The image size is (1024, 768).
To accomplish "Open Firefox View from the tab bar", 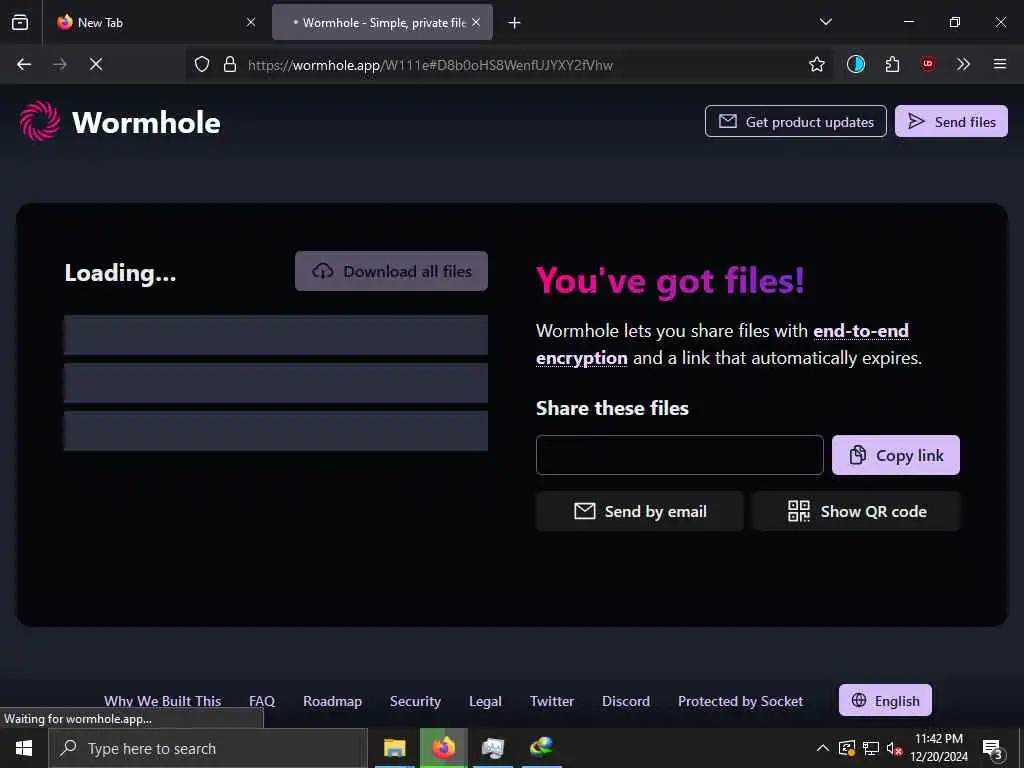I will [20, 22].
